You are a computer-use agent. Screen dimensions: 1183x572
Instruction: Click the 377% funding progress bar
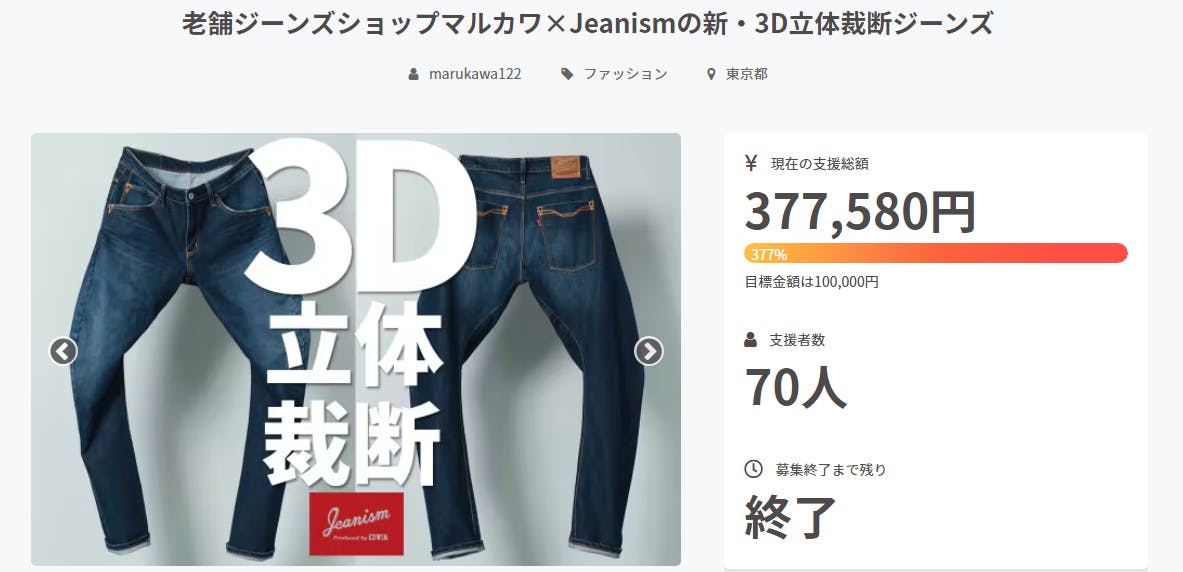[x=936, y=254]
